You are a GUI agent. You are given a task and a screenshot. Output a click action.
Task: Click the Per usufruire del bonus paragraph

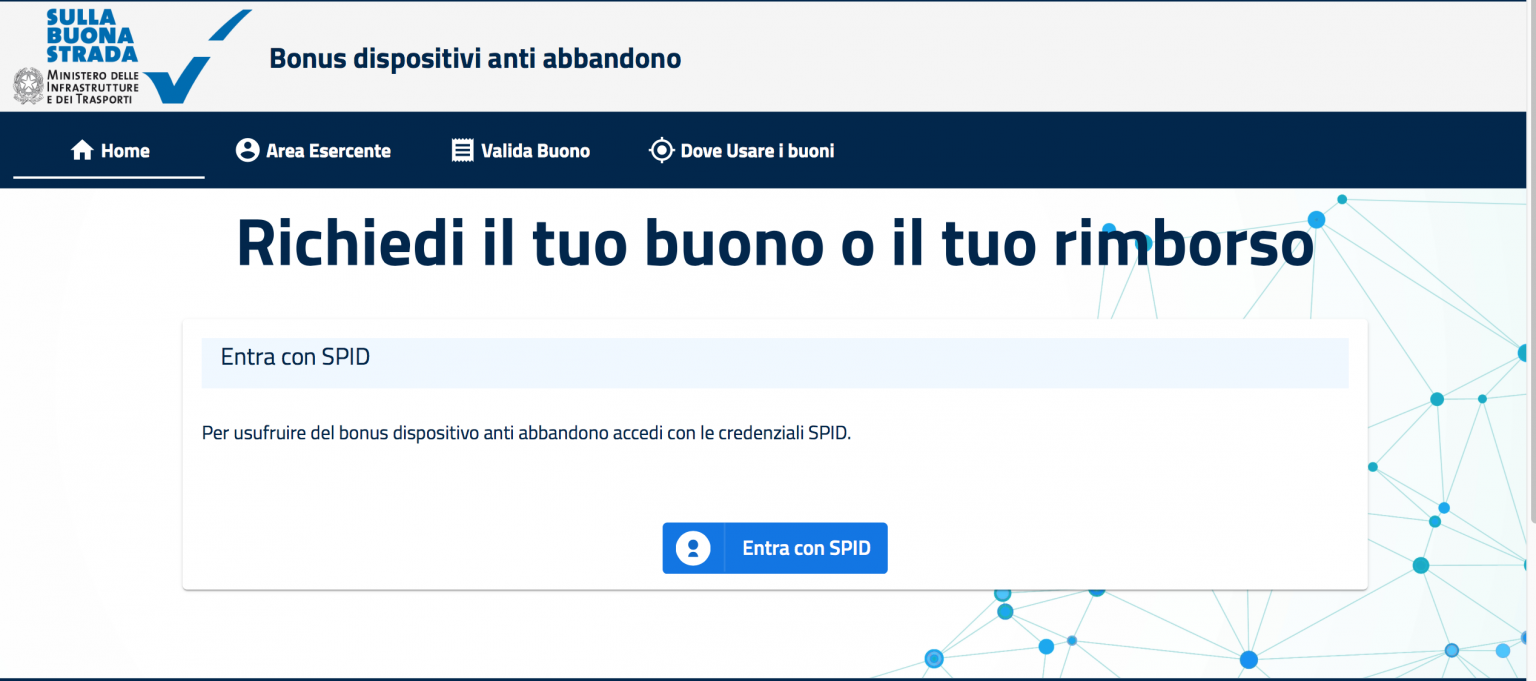tap(526, 434)
